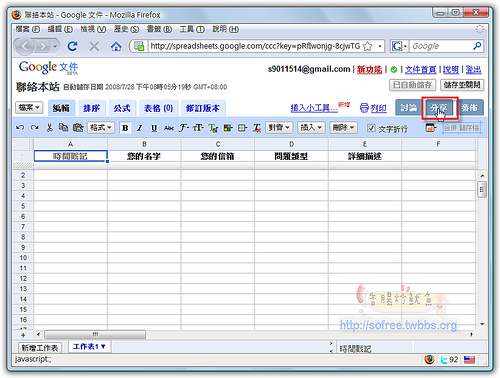Open the 格式 dropdown

[x=101, y=127]
